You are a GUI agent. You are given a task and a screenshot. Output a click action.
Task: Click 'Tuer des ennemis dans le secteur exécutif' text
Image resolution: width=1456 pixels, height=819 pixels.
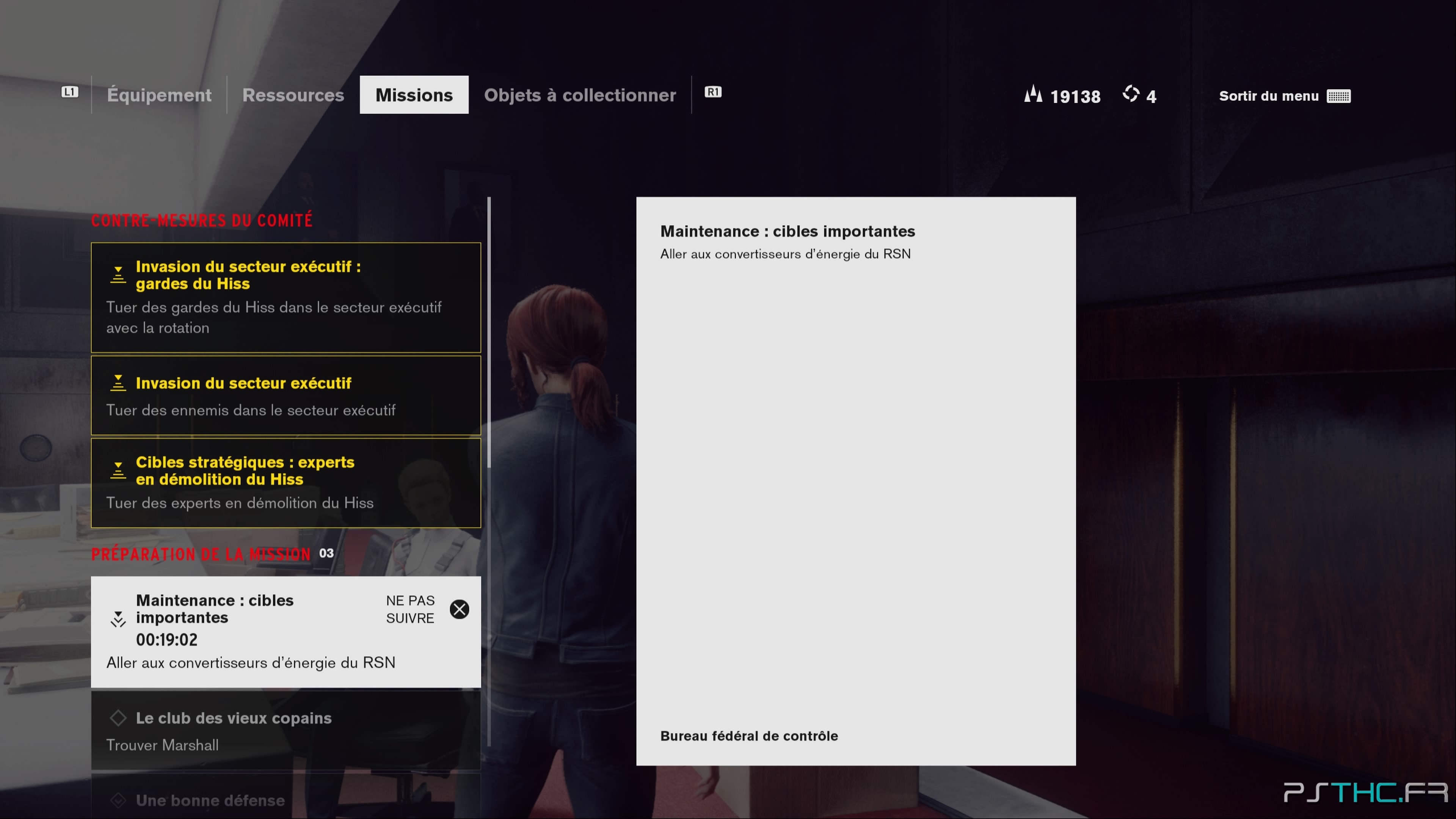click(x=251, y=410)
